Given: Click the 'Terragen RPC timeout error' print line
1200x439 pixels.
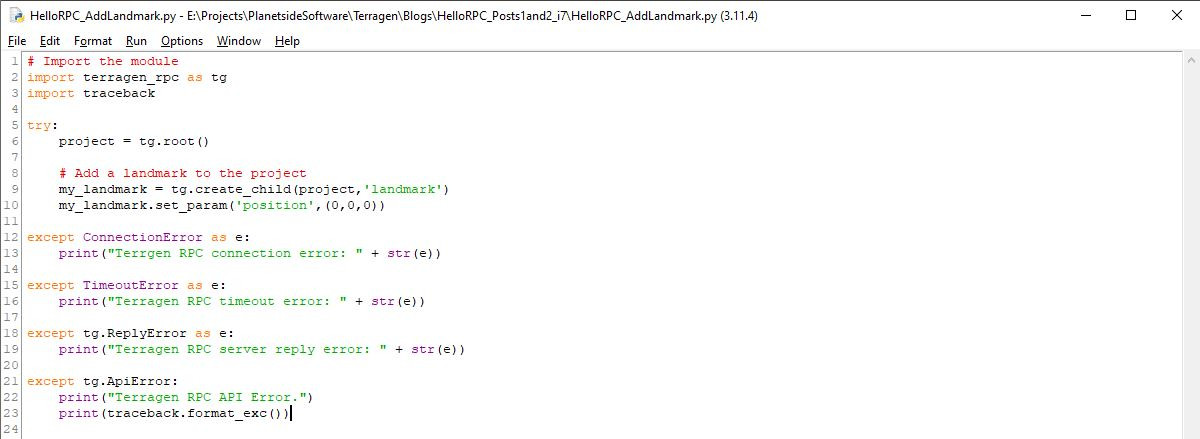Looking at the screenshot, I should pos(243,301).
